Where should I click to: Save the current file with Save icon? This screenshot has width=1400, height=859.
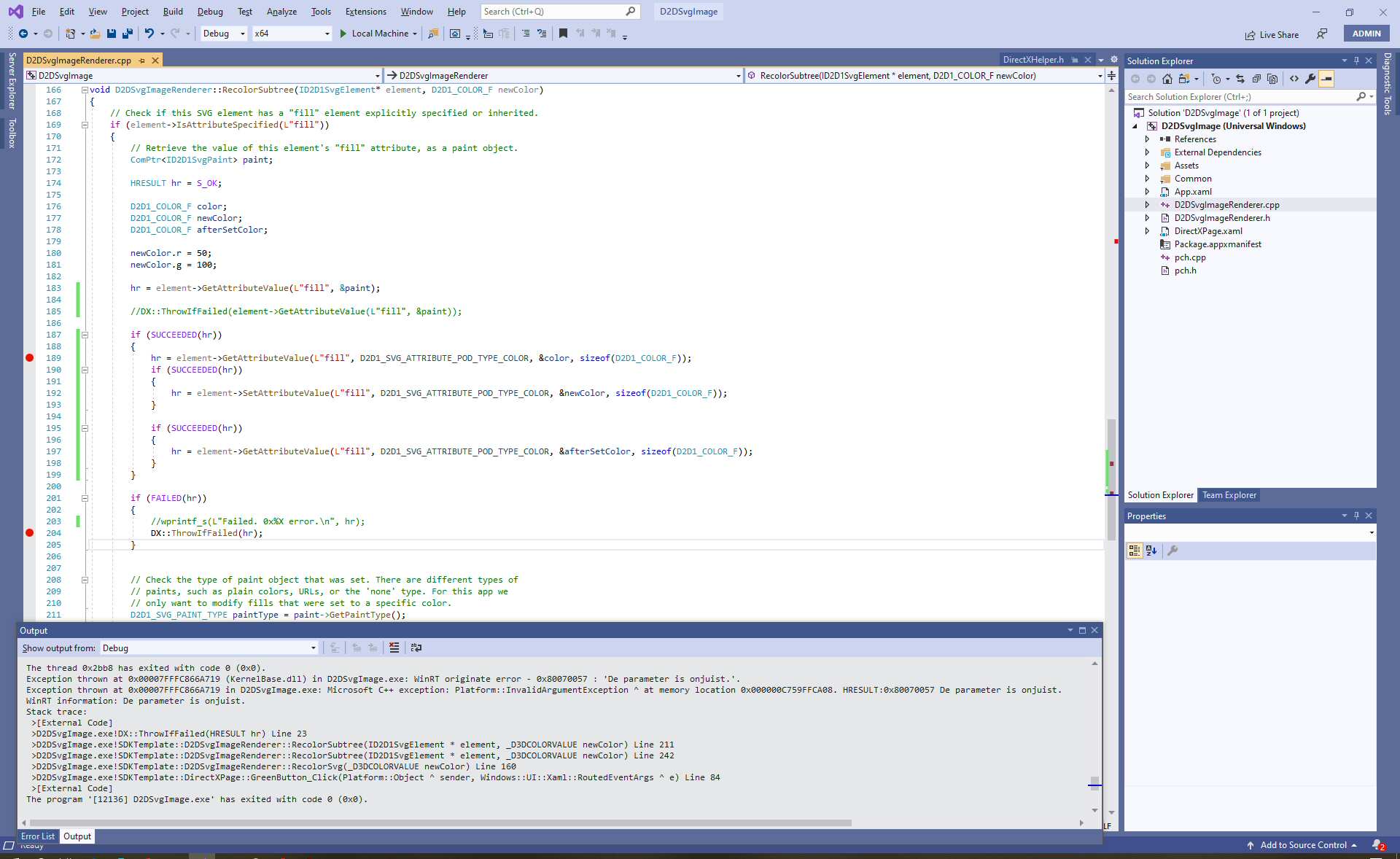[112, 34]
